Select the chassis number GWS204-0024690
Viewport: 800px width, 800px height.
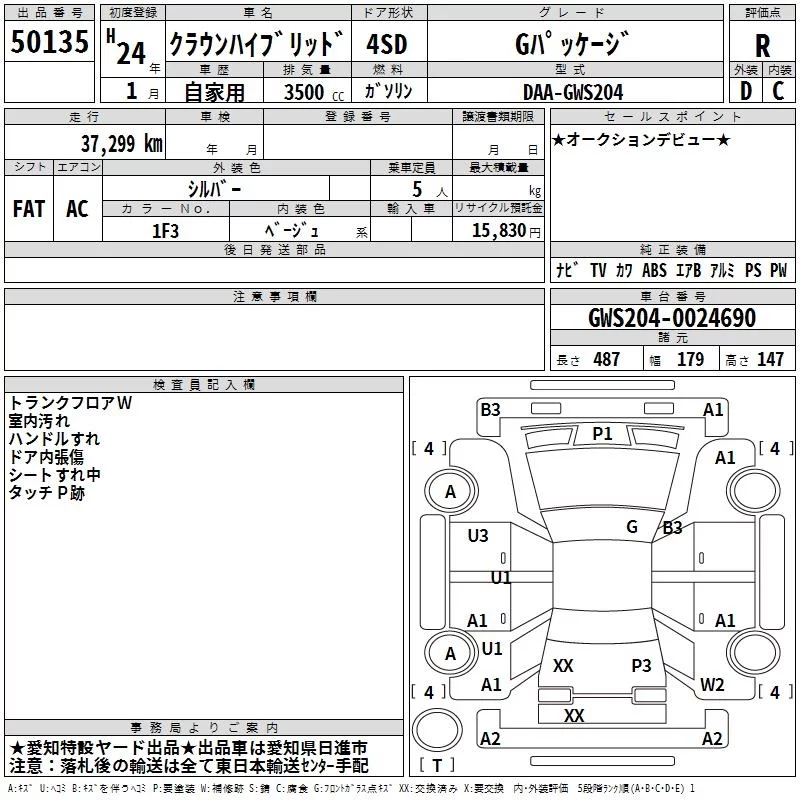pyautogui.click(x=672, y=318)
